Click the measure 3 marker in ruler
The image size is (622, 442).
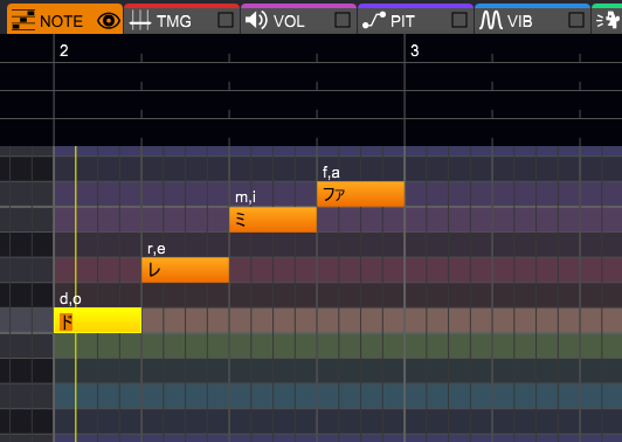click(x=415, y=50)
